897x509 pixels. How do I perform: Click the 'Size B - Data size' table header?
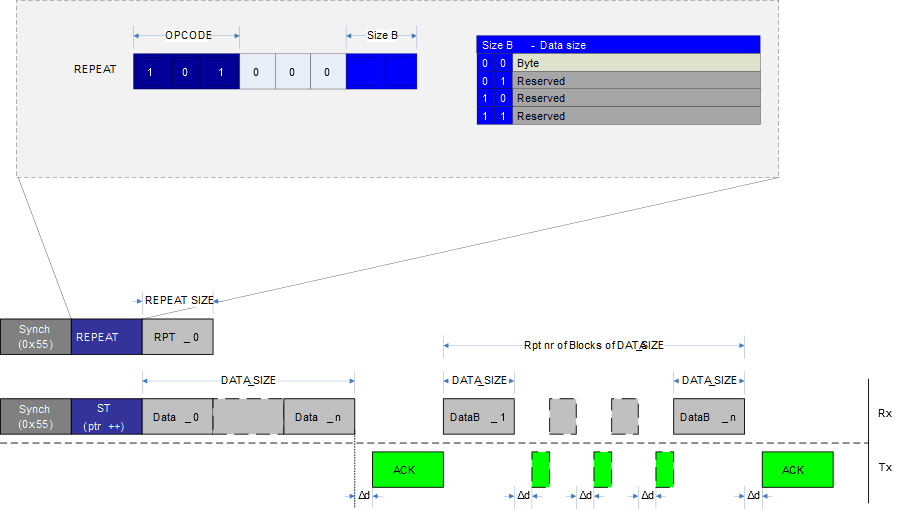click(x=618, y=45)
